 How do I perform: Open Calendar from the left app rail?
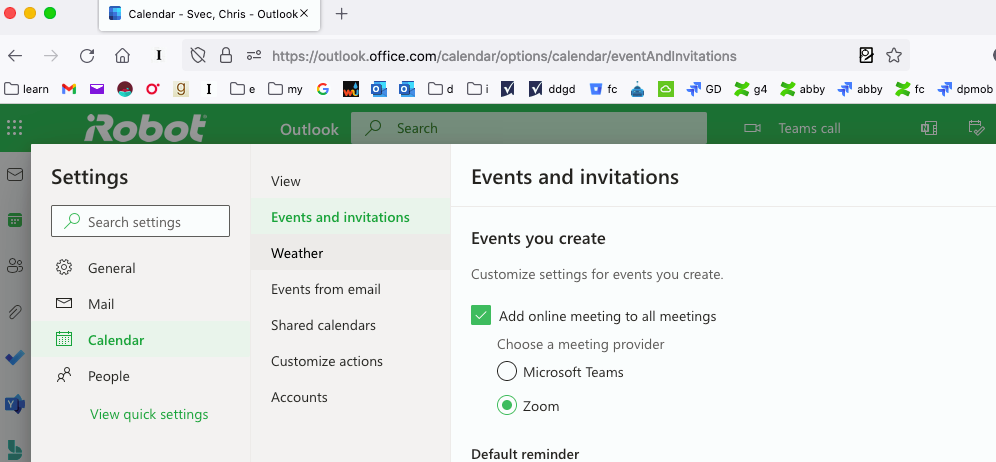point(15,221)
